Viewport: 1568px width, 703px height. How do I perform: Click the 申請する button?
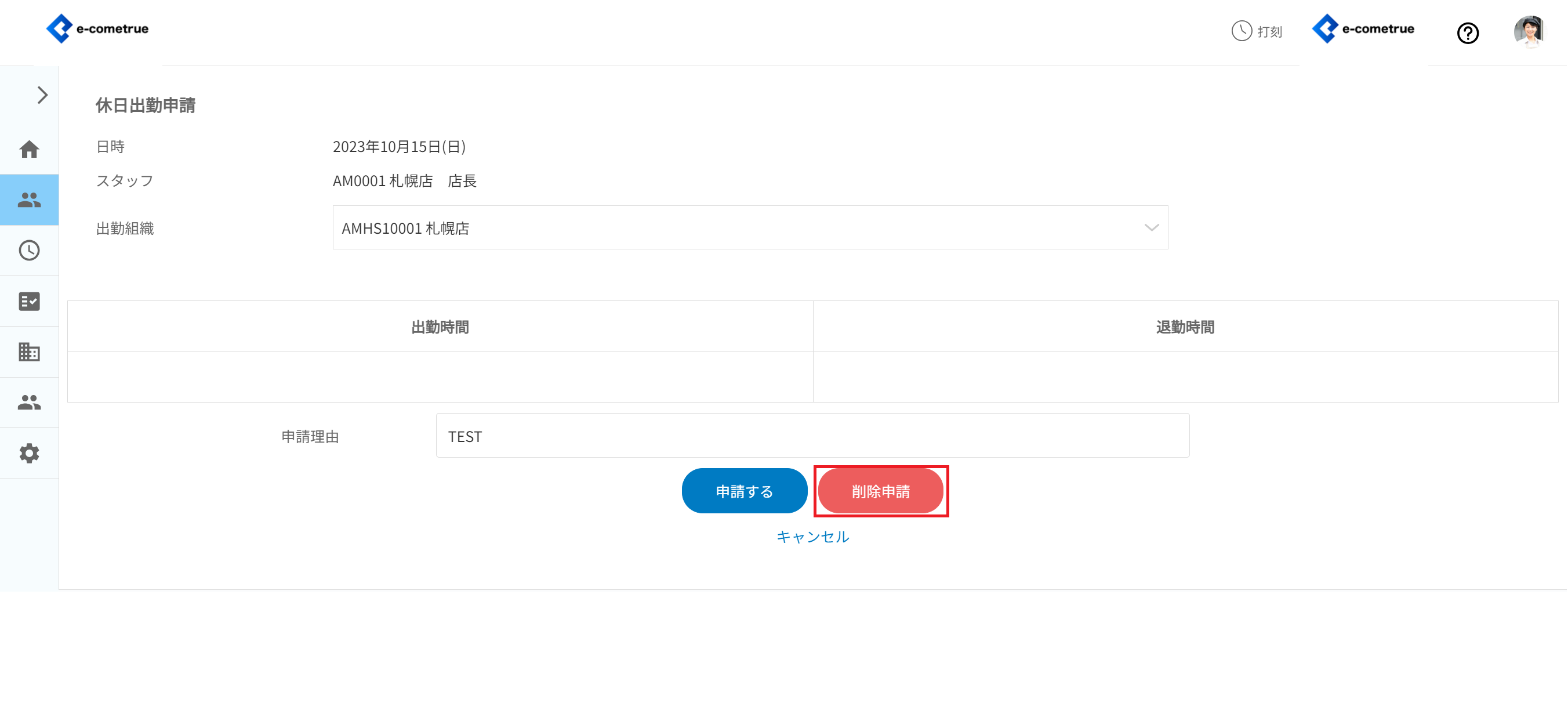point(744,491)
